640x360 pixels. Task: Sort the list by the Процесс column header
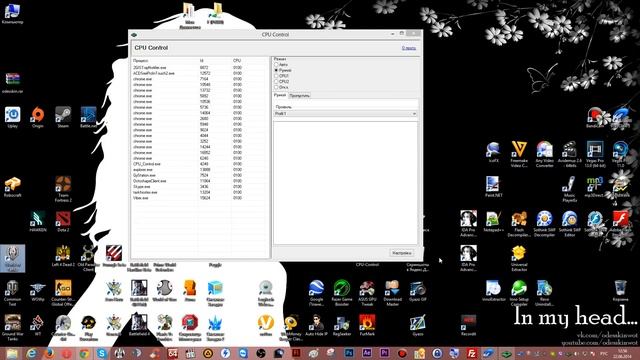pos(164,60)
